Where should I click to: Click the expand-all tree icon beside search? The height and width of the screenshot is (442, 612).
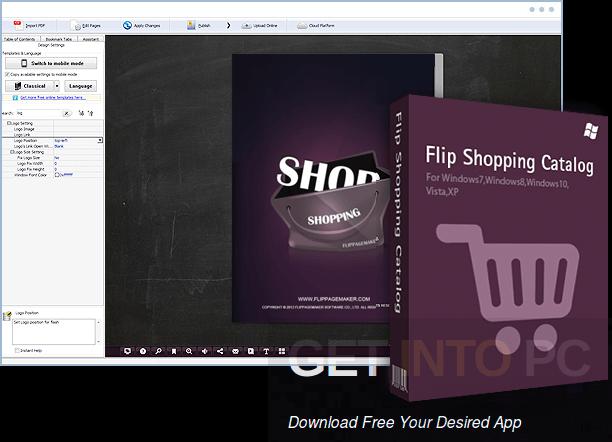point(81,113)
